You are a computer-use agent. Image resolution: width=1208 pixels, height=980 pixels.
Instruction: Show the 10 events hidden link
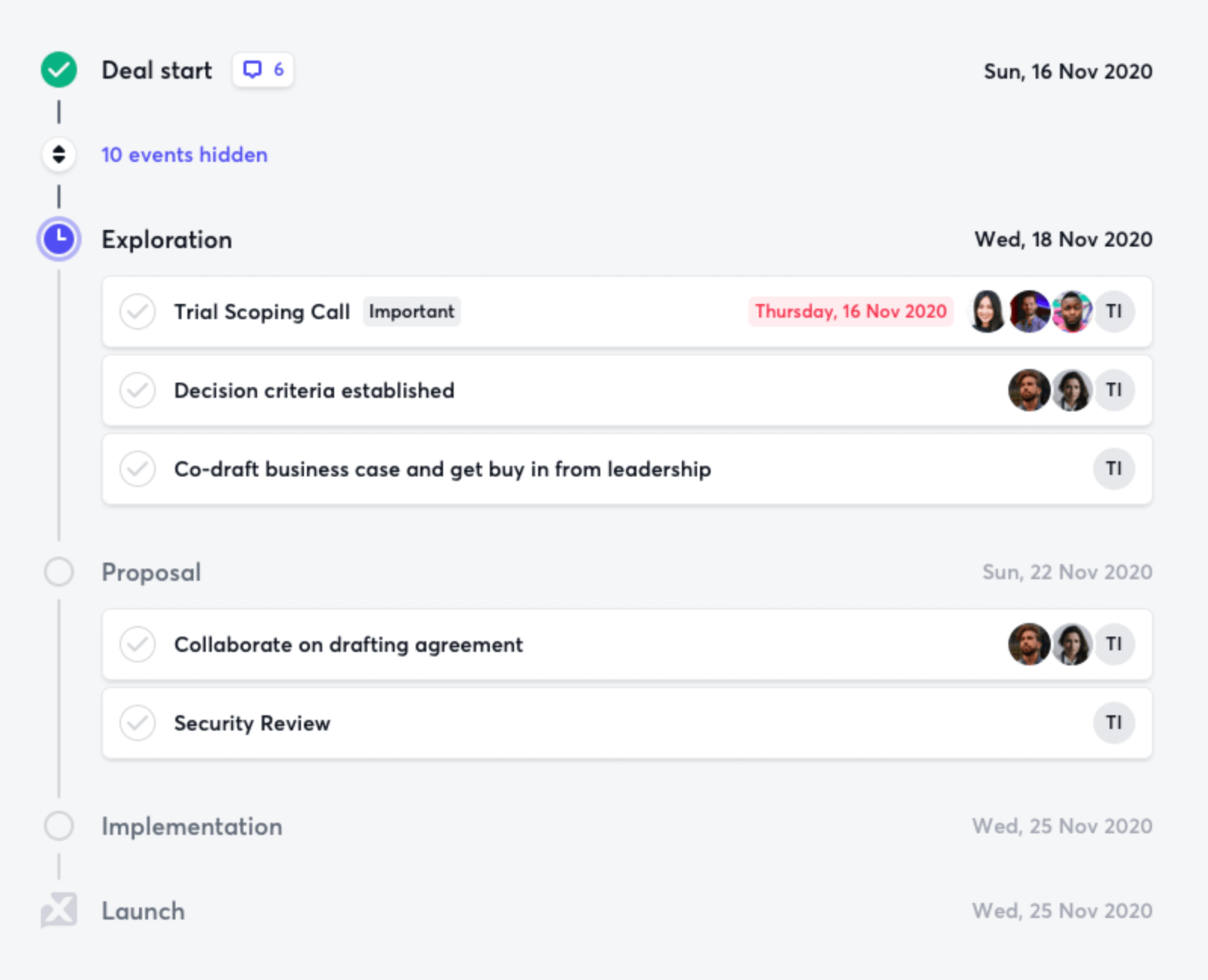[184, 155]
